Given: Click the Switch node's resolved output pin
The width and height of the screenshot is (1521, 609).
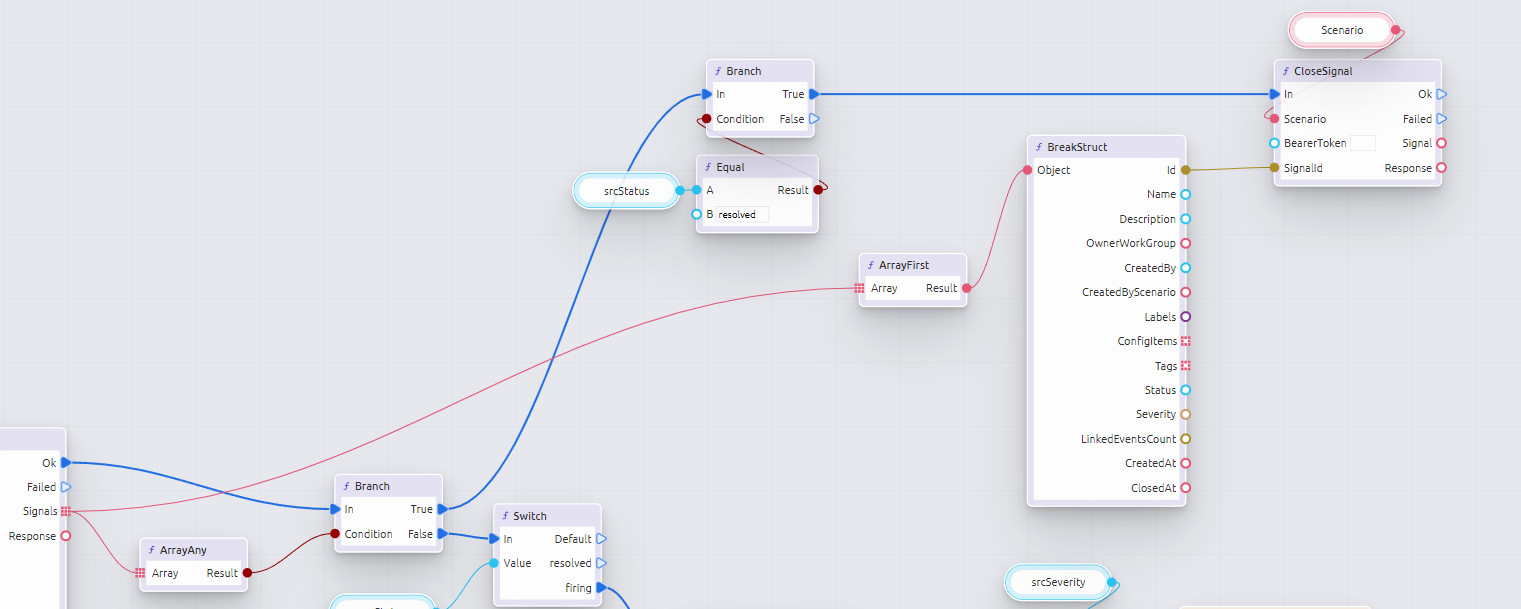Looking at the screenshot, I should 601,563.
